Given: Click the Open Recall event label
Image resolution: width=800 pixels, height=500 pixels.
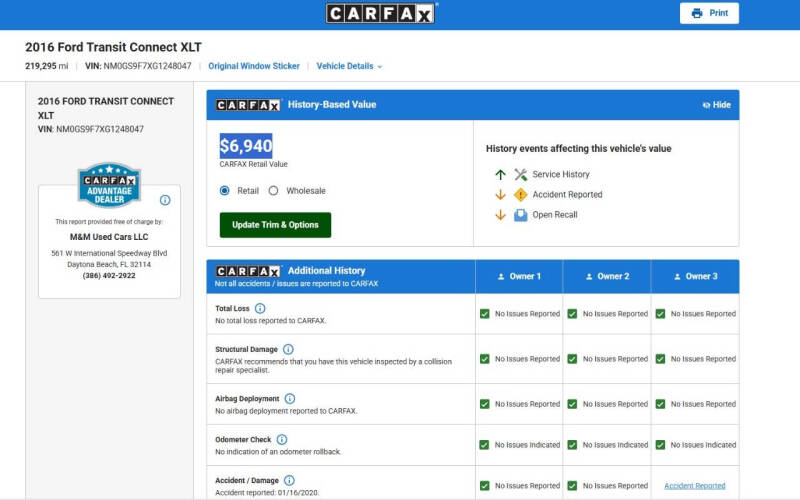Looking at the screenshot, I should [555, 215].
